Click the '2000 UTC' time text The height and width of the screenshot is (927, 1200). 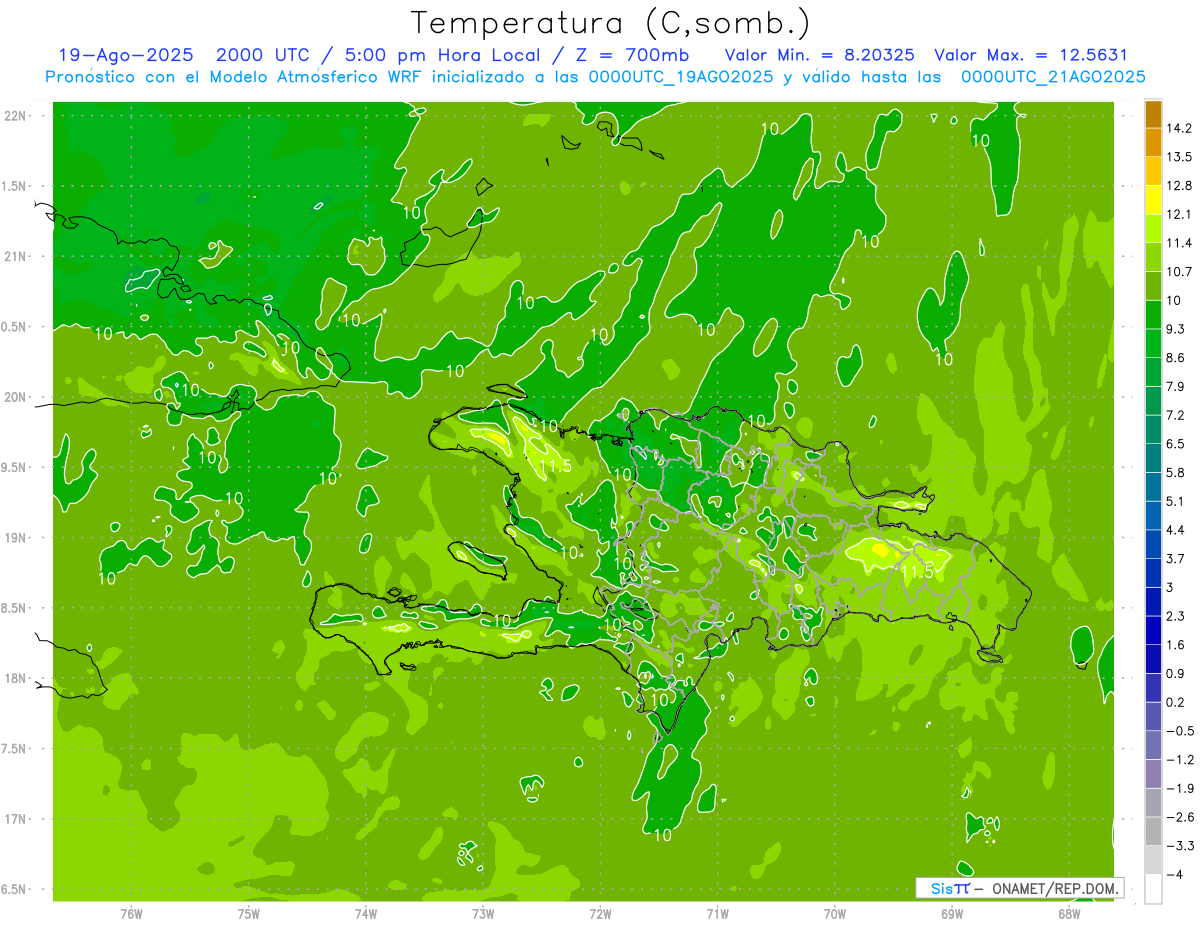tap(263, 56)
